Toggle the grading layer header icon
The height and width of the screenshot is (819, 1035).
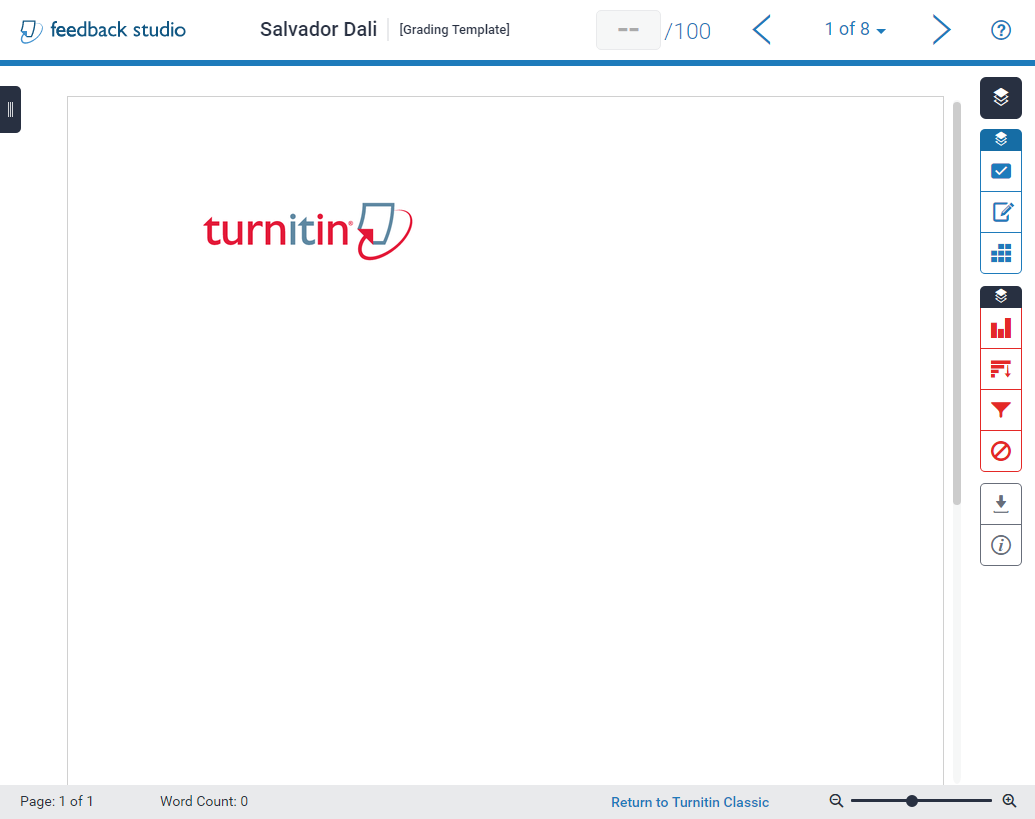coord(1001,139)
